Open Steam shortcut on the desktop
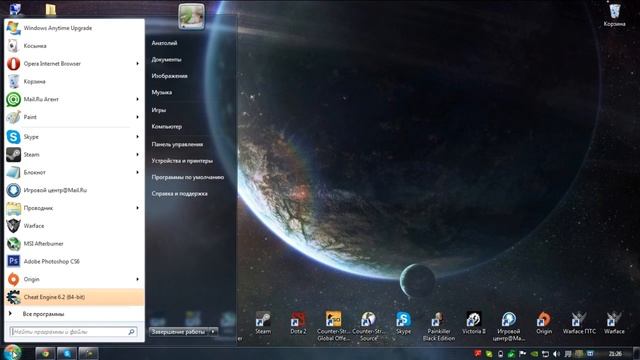The height and width of the screenshot is (360, 640). (263, 323)
